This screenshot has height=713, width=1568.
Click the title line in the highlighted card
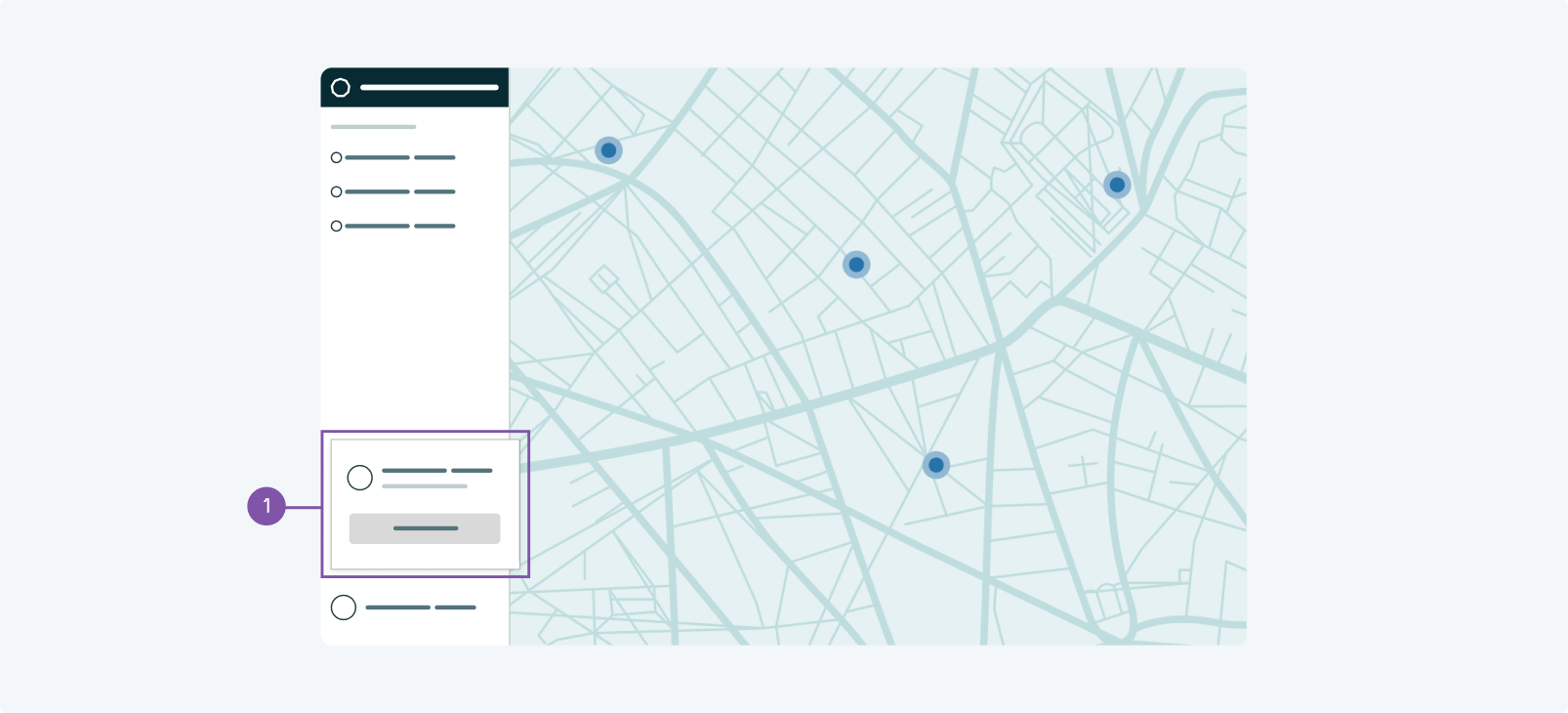436,471
